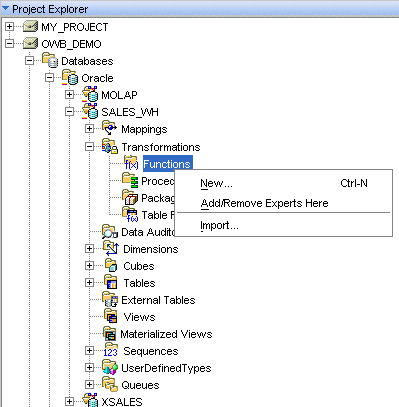The height and width of the screenshot is (407, 399).
Task: Select the Tables label
Action: (x=139, y=283)
